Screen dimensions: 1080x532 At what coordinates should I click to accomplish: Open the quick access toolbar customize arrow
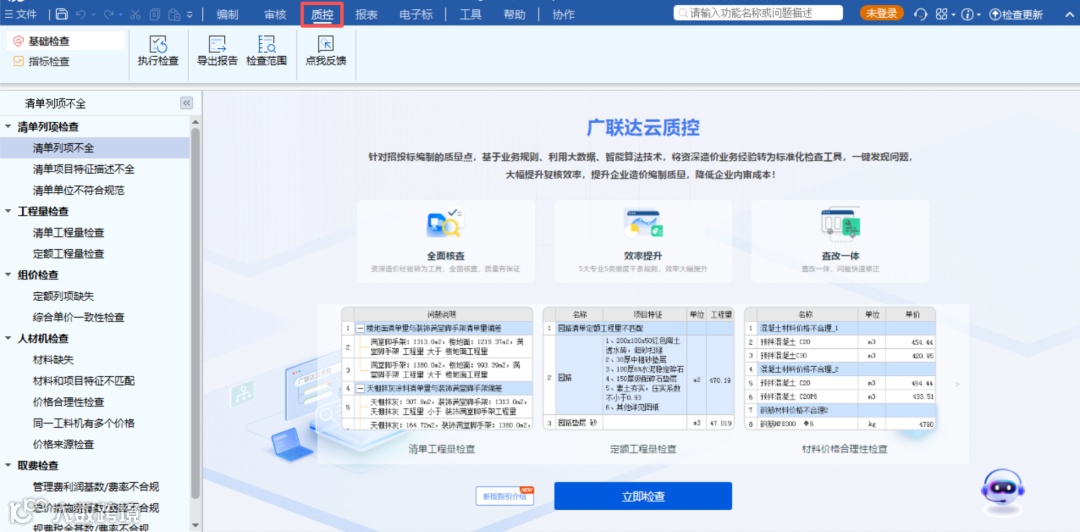click(189, 14)
